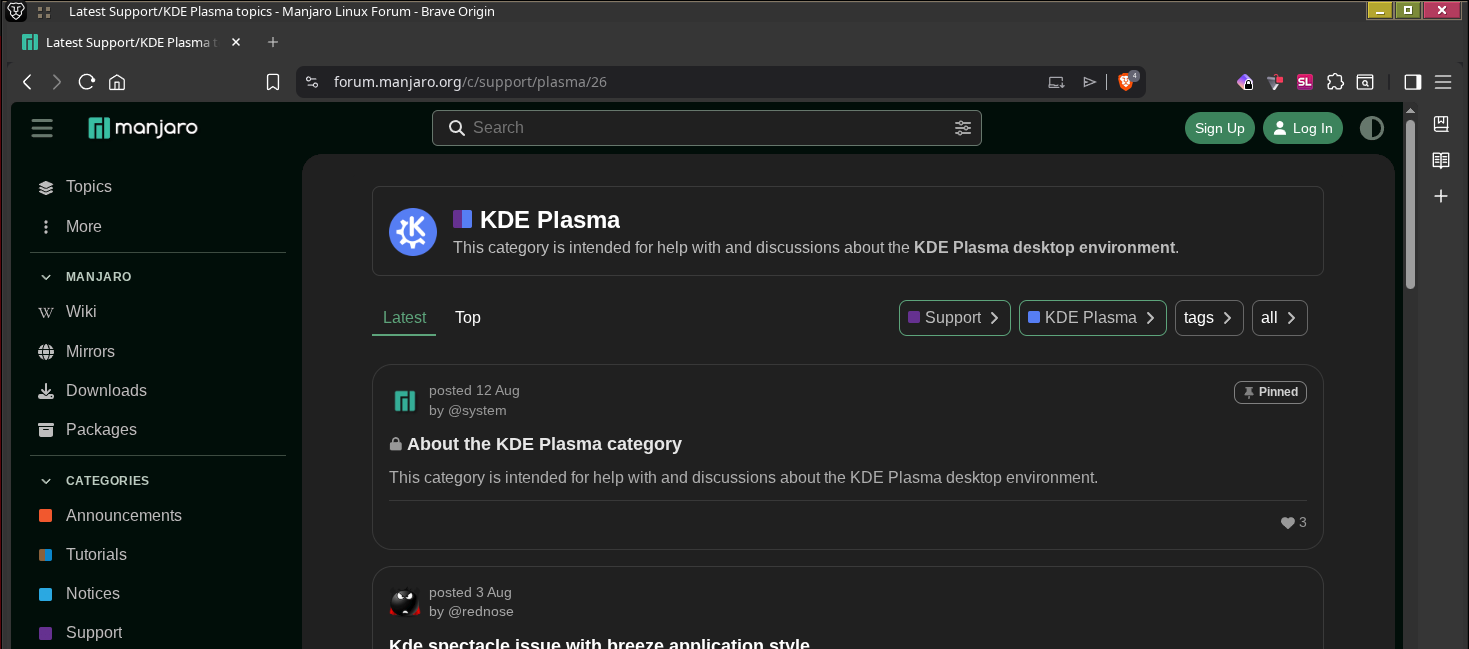Viewport: 1469px width, 649px height.
Task: Click the send/share arrow in address bar
Action: click(1090, 82)
